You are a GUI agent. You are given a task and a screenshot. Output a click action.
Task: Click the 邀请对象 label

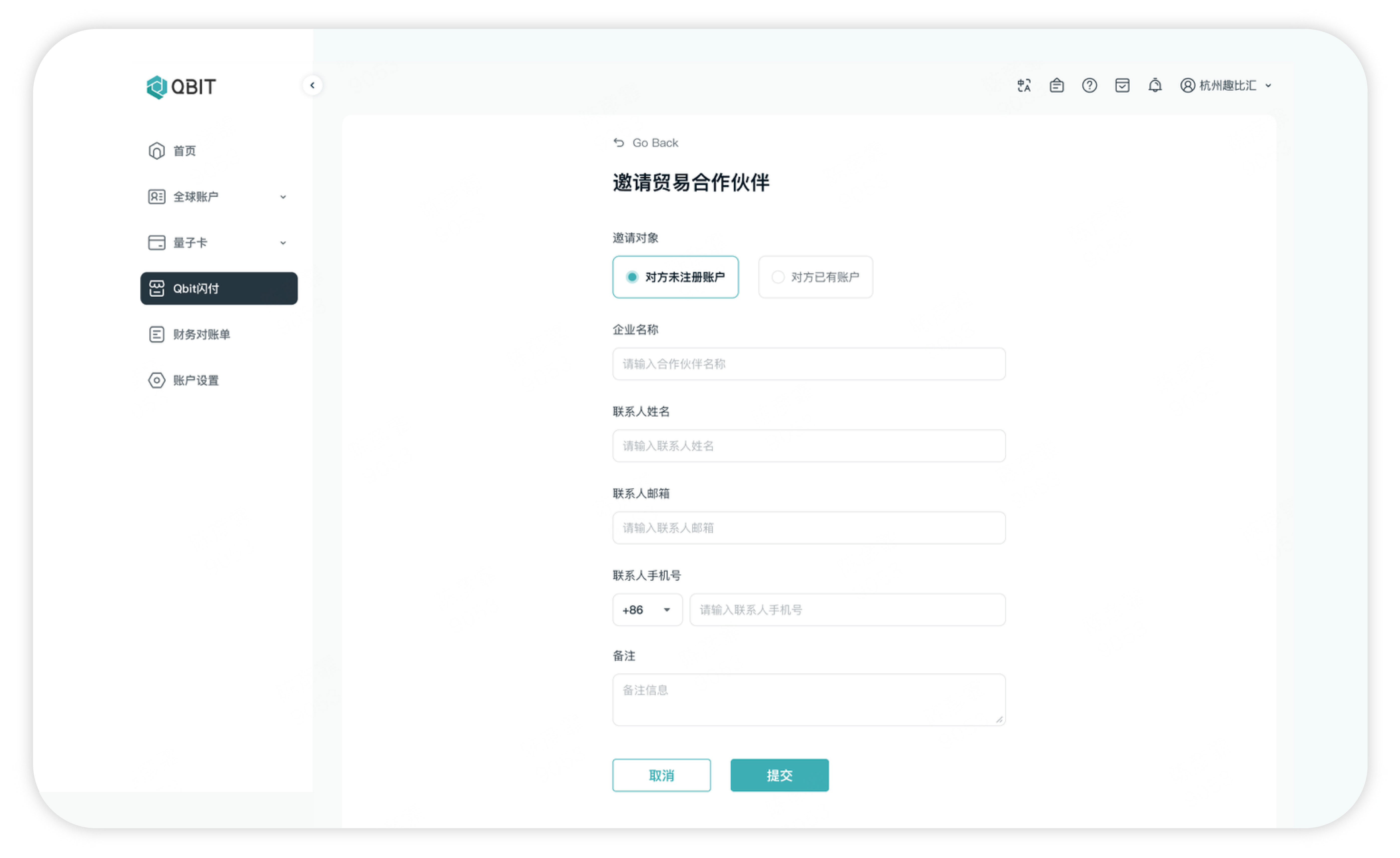click(635, 237)
